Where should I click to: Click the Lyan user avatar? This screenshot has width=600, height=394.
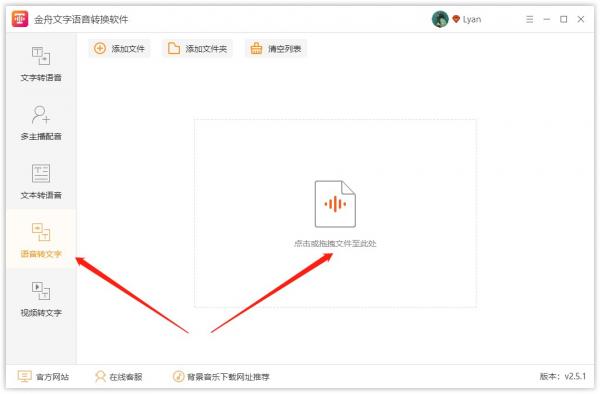click(x=440, y=19)
